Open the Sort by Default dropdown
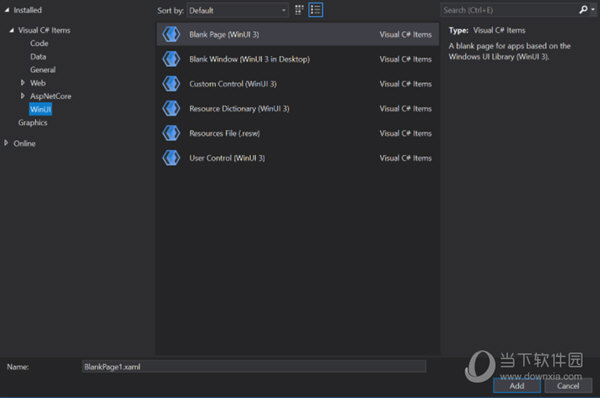Screen dimensions: 600x398 click(238, 10)
